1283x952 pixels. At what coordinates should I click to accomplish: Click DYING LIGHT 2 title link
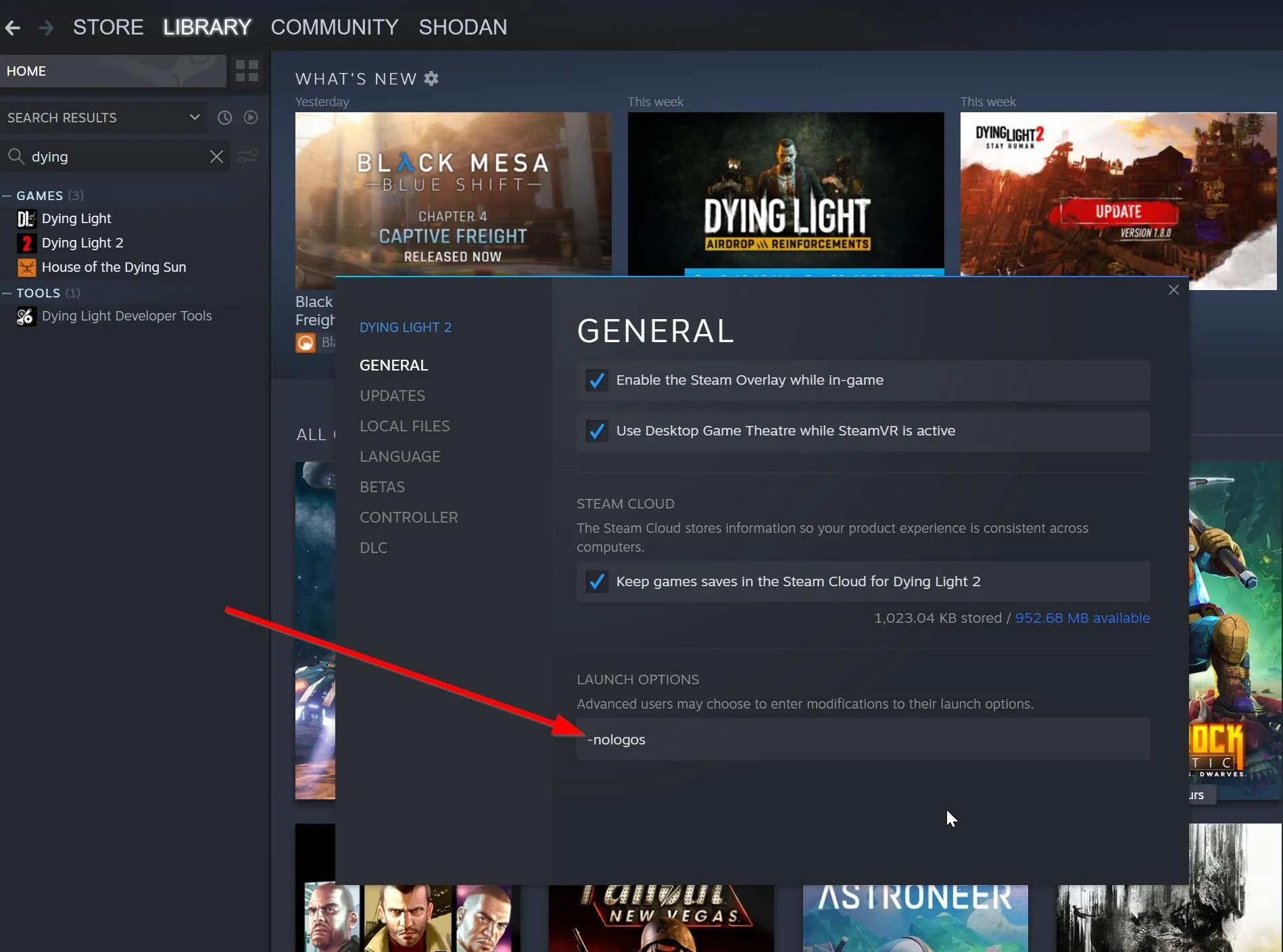point(406,327)
